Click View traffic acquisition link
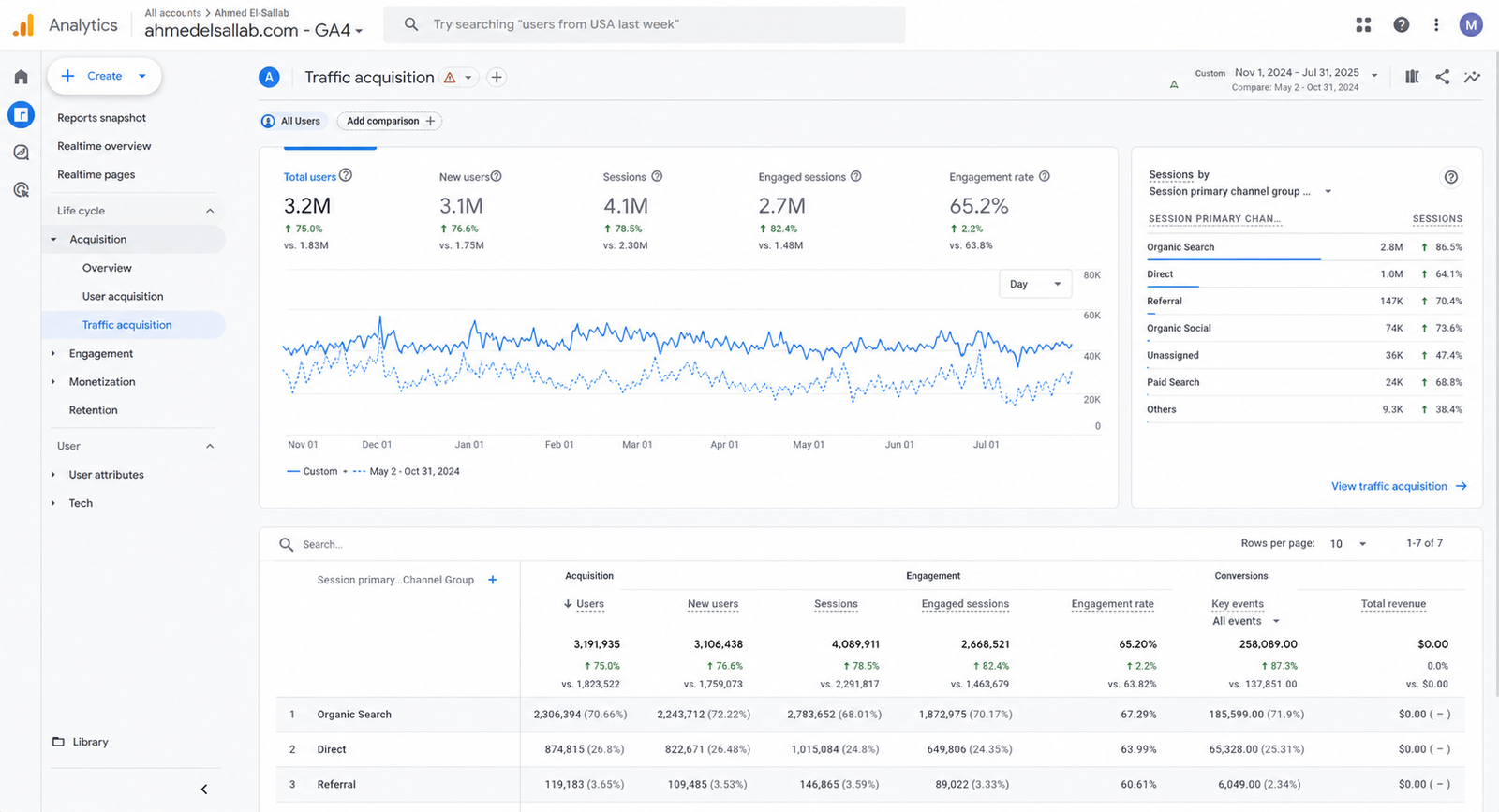 (x=1399, y=486)
